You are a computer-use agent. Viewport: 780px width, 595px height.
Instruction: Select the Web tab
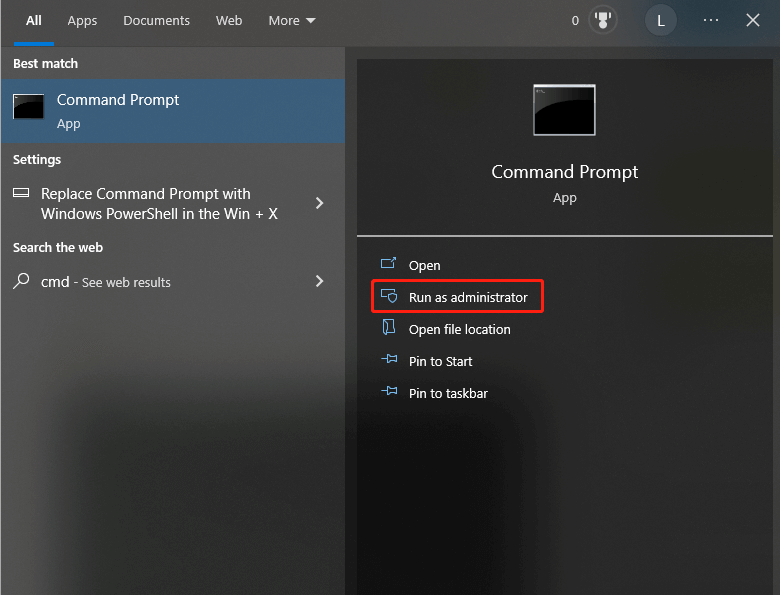pyautogui.click(x=229, y=21)
